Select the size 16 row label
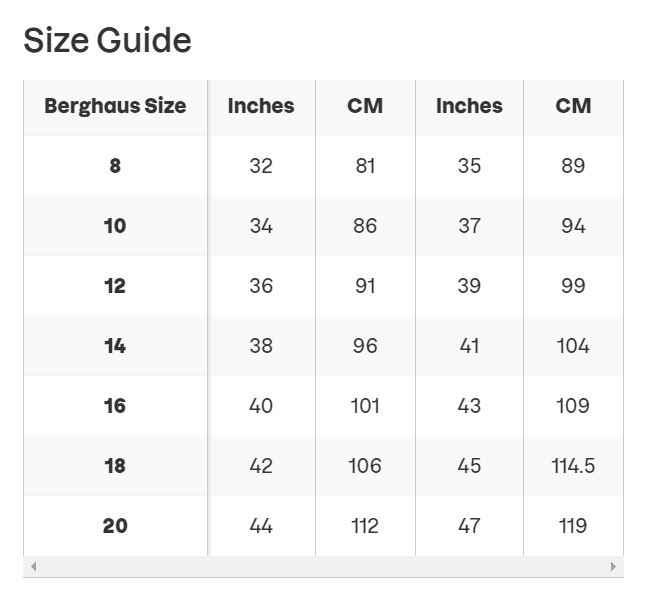Image resolution: width=671 pixels, height=589 pixels. (115, 405)
